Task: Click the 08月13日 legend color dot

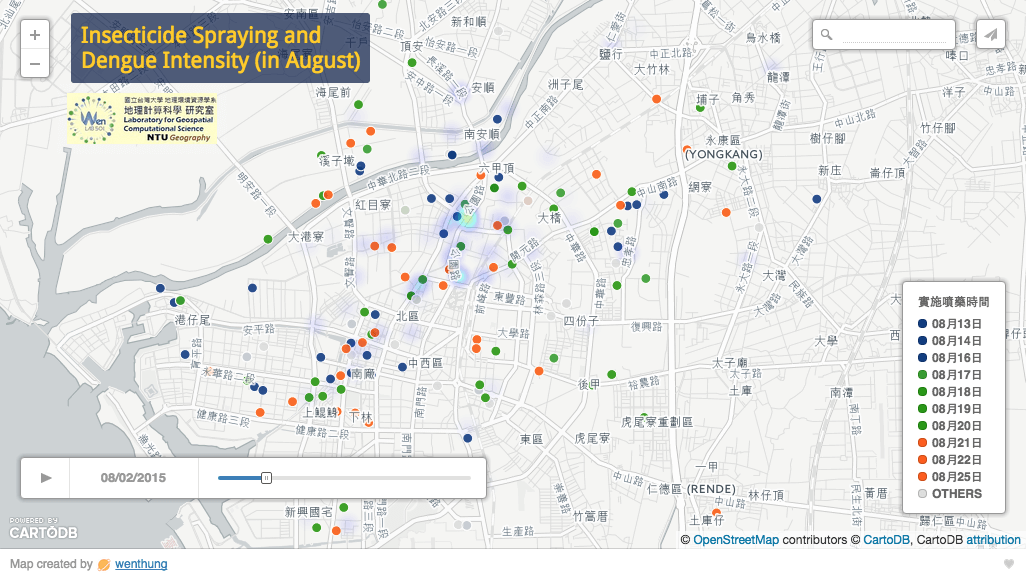Action: coord(922,324)
